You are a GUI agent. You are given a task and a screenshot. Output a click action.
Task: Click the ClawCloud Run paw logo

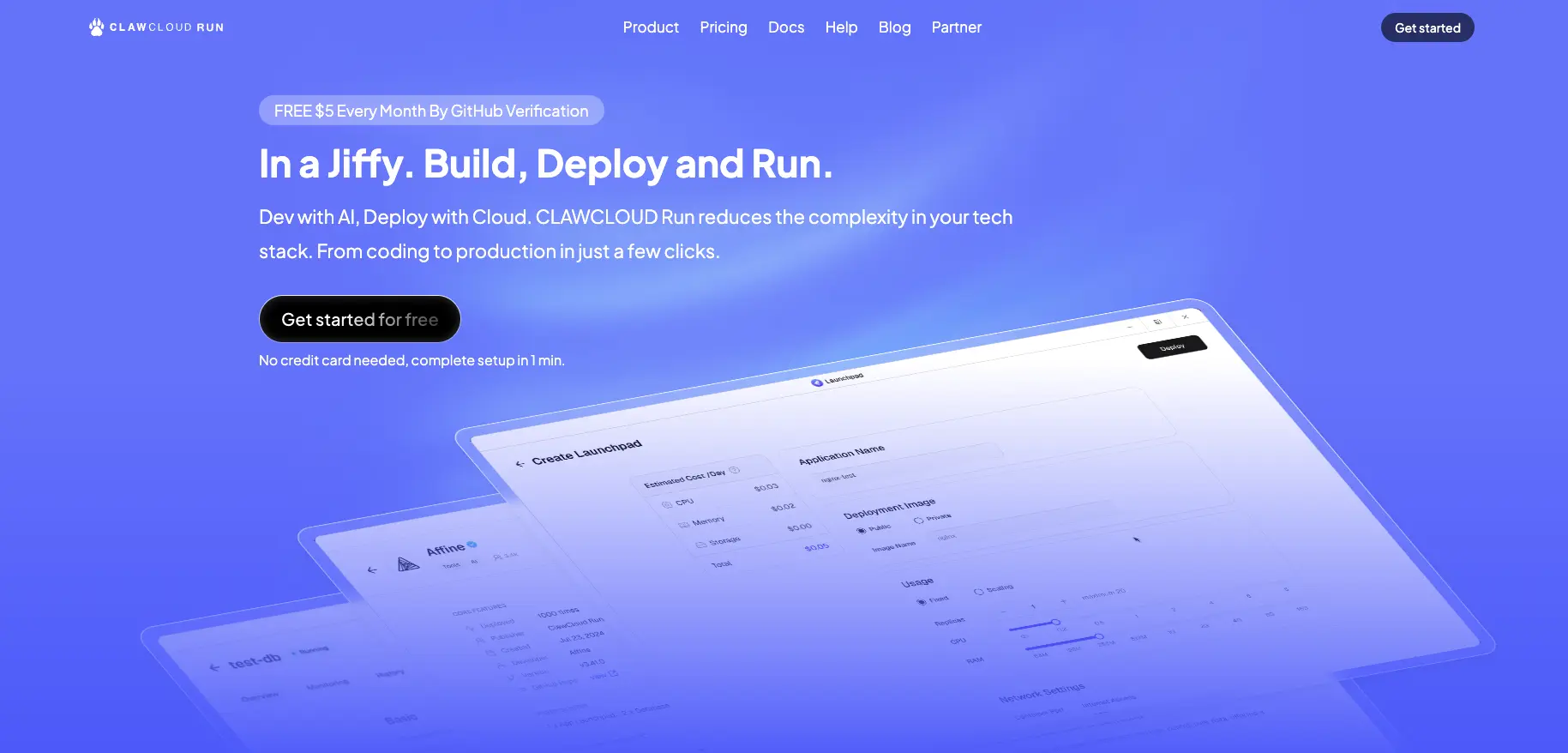pyautogui.click(x=96, y=27)
